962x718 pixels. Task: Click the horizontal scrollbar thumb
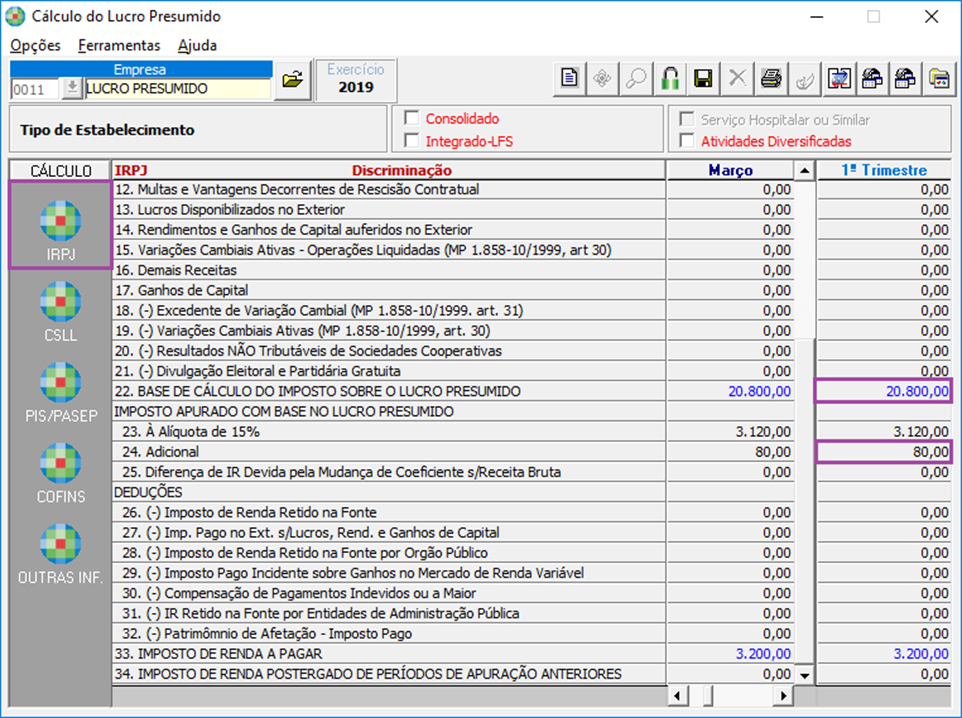click(x=707, y=696)
